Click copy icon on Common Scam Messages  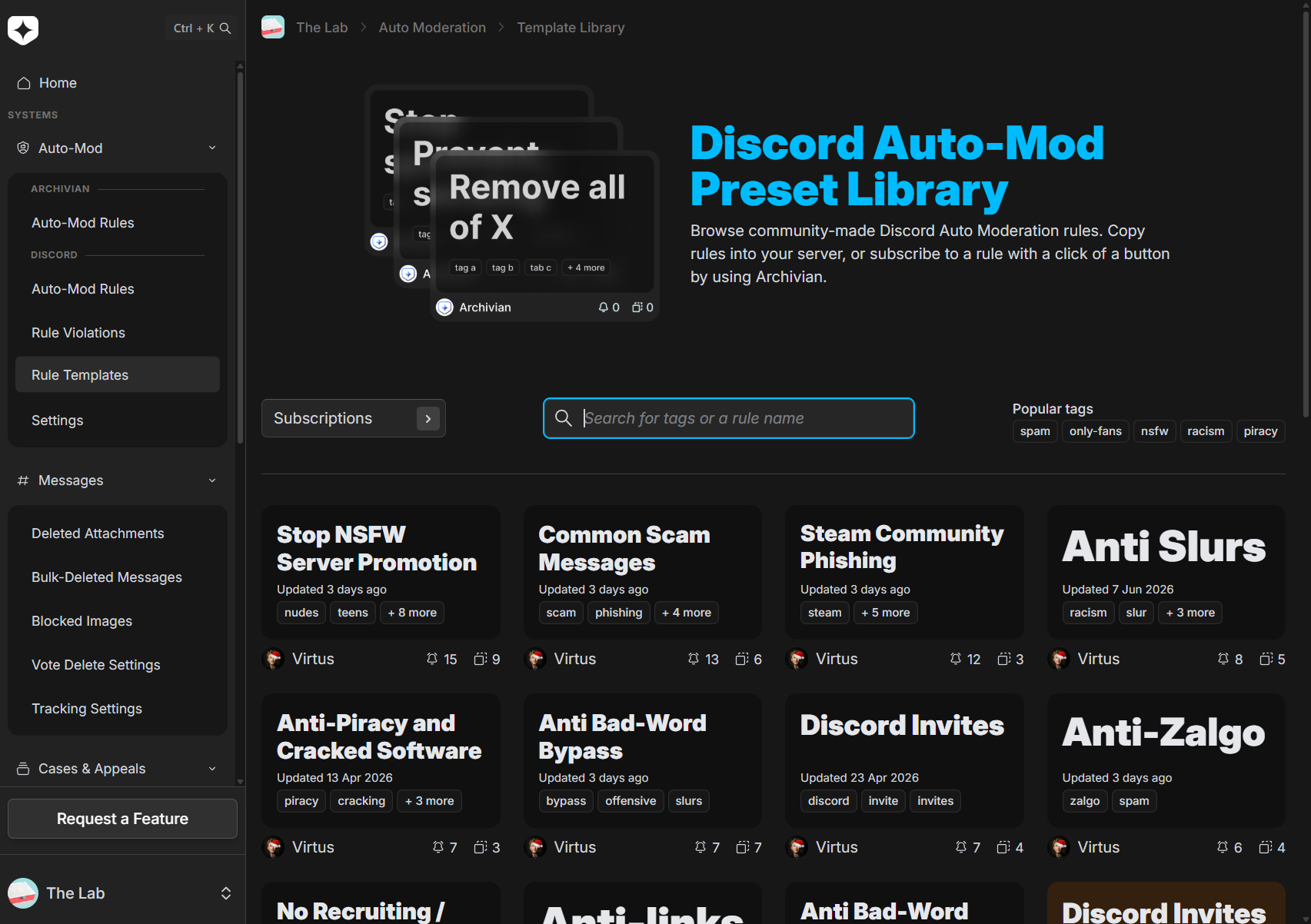click(742, 659)
